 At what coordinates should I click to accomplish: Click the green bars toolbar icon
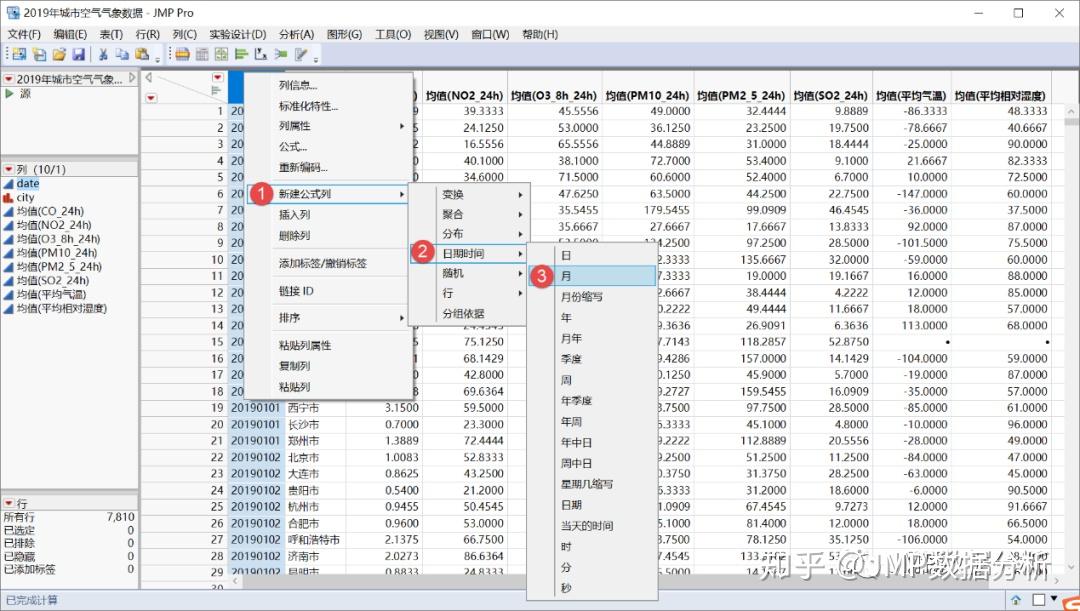tap(240, 55)
